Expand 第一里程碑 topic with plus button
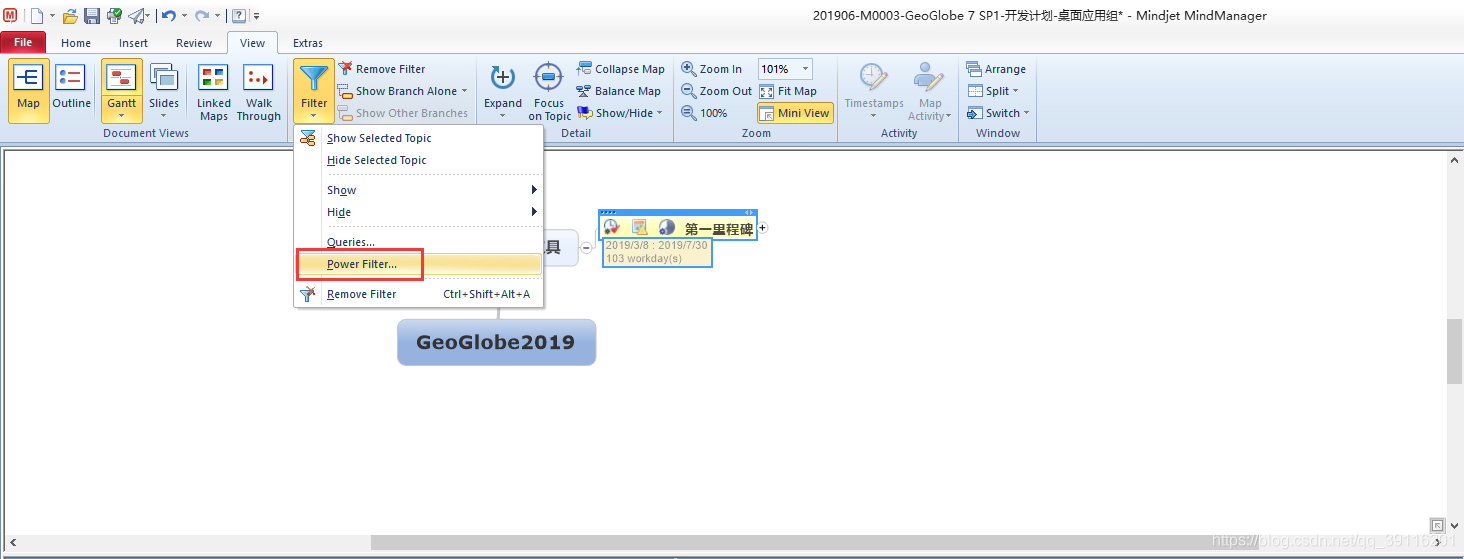The height and width of the screenshot is (559, 1464). [x=762, y=228]
